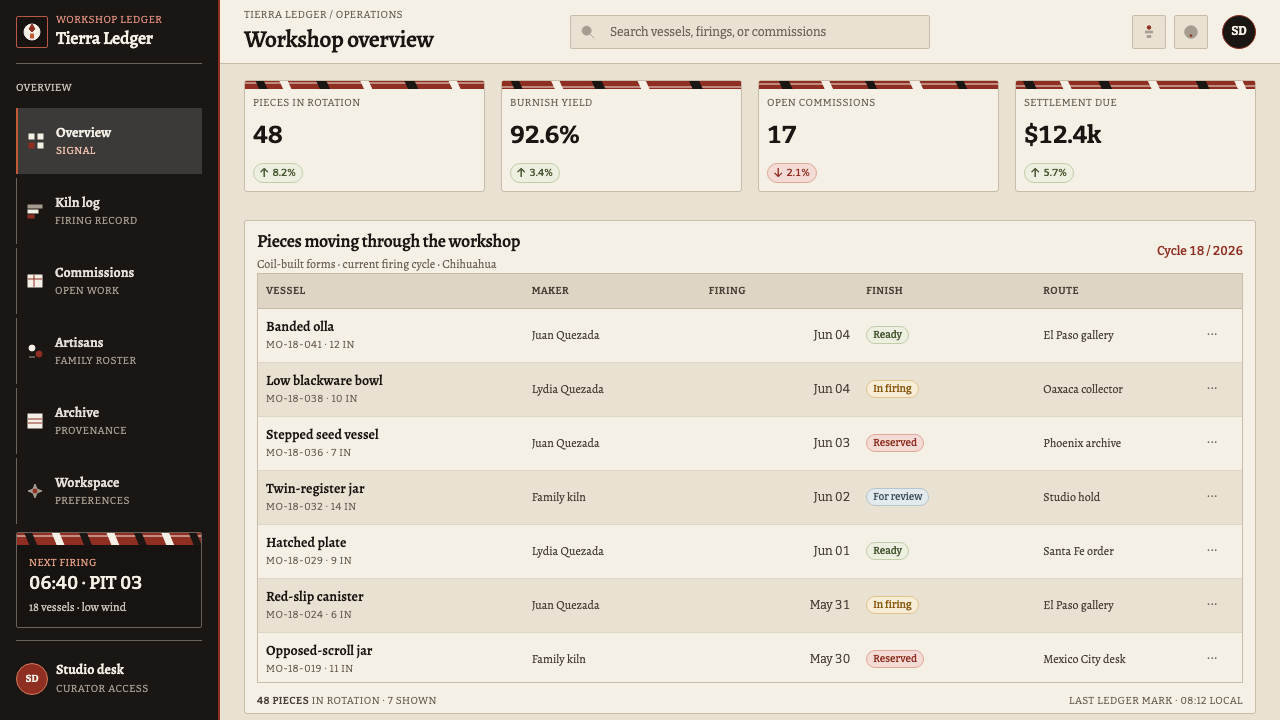This screenshot has height=720, width=1280.
Task: Click the Kiln log bars icon
Action: 35,211
